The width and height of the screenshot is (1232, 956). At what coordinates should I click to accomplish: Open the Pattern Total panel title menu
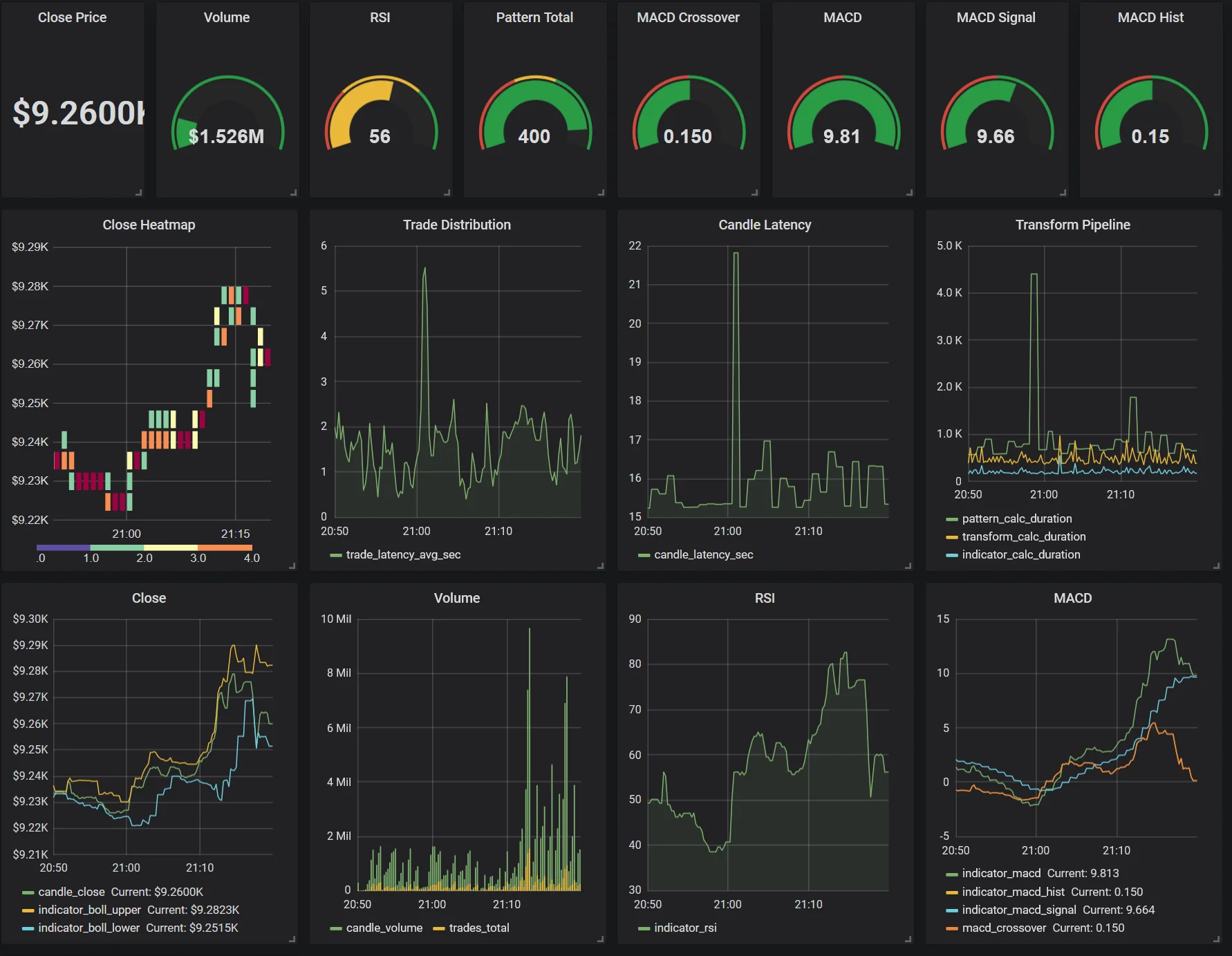(x=534, y=17)
